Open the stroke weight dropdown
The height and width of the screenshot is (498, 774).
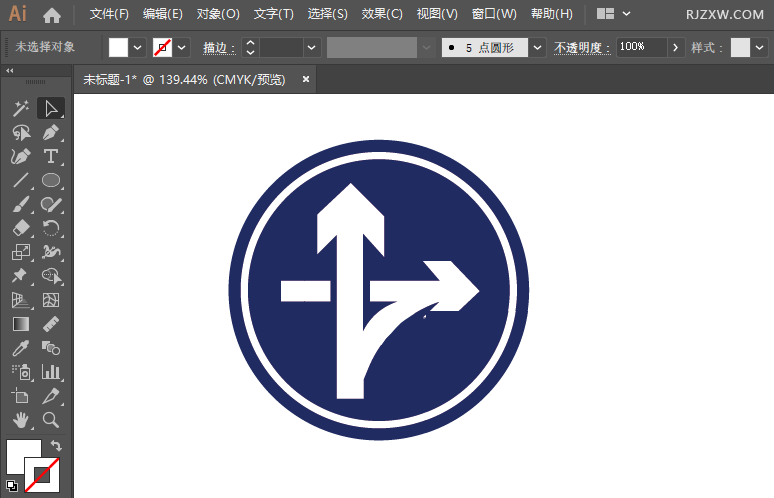pyautogui.click(x=311, y=48)
